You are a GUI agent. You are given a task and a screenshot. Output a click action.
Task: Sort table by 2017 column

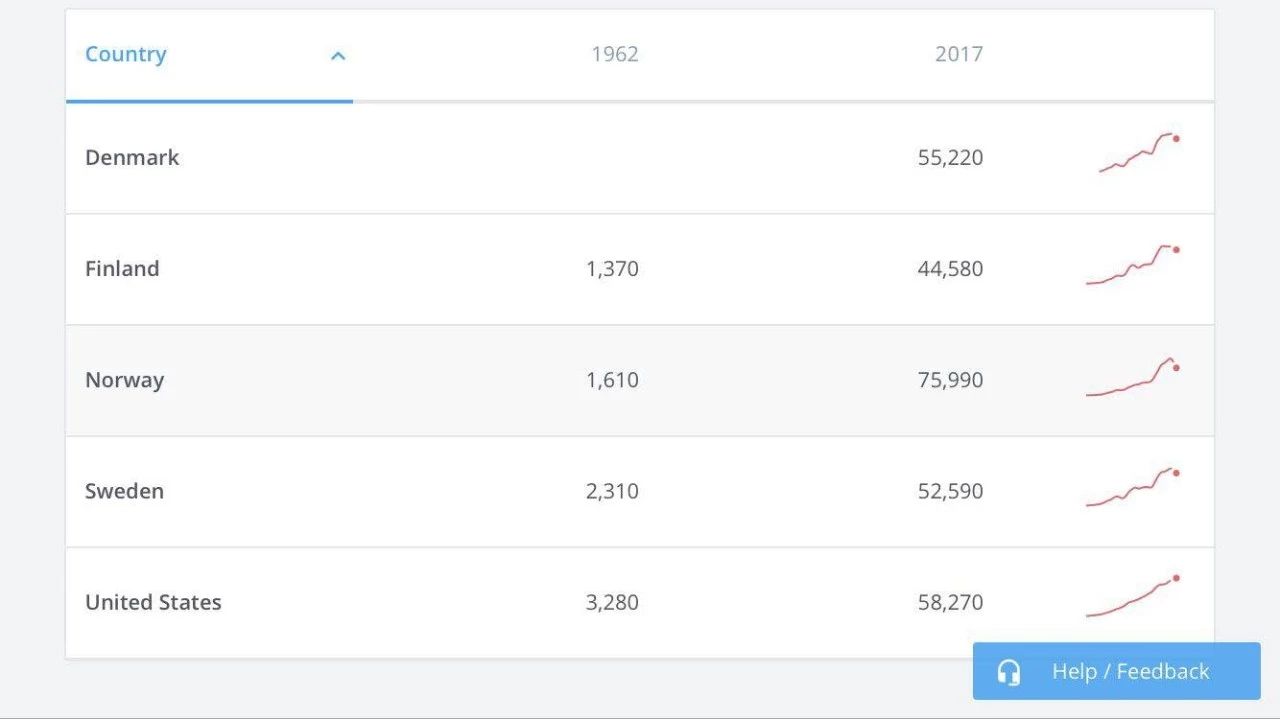click(958, 55)
